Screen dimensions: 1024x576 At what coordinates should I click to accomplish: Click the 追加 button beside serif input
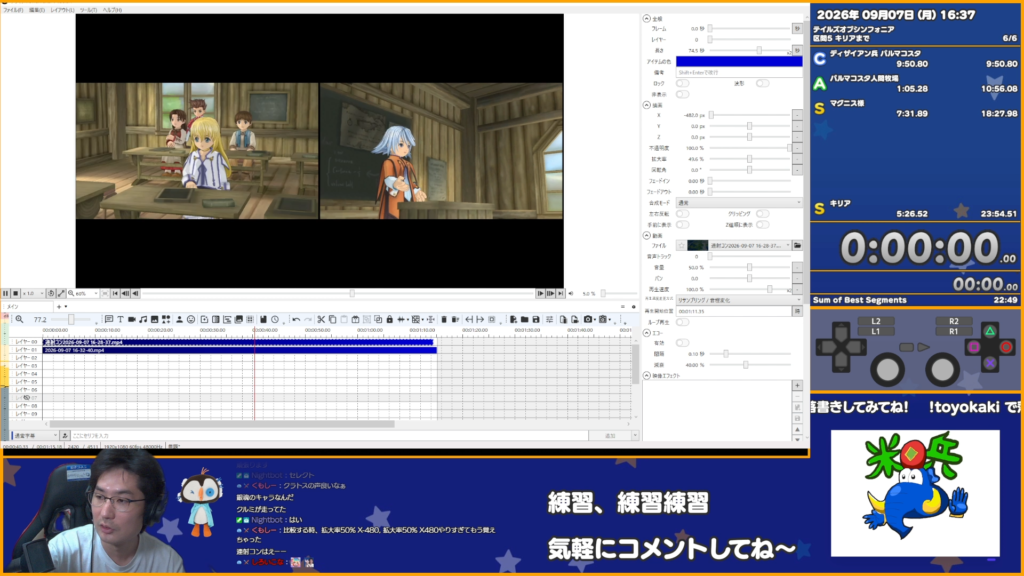click(x=610, y=436)
